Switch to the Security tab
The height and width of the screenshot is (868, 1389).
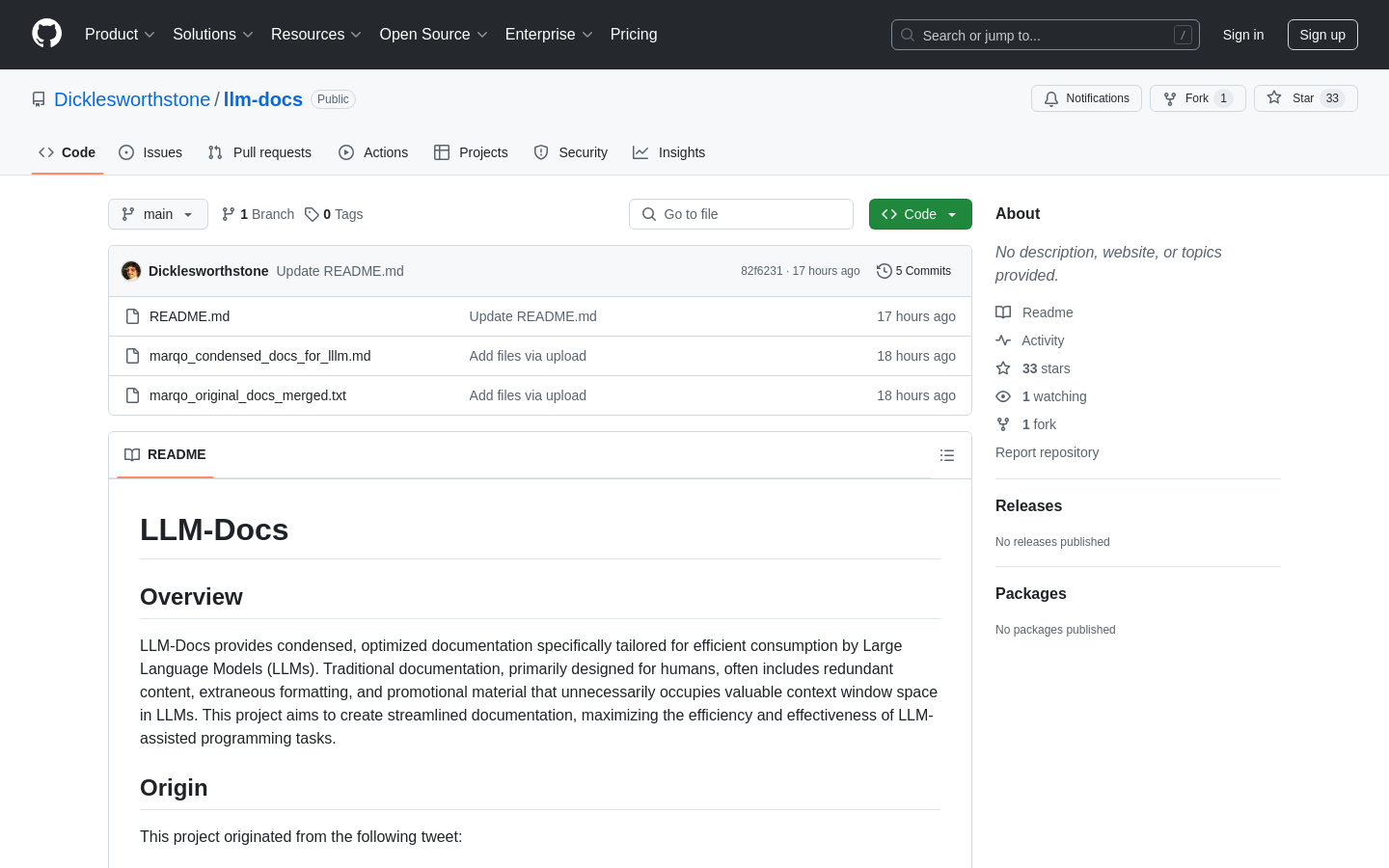coord(571,152)
